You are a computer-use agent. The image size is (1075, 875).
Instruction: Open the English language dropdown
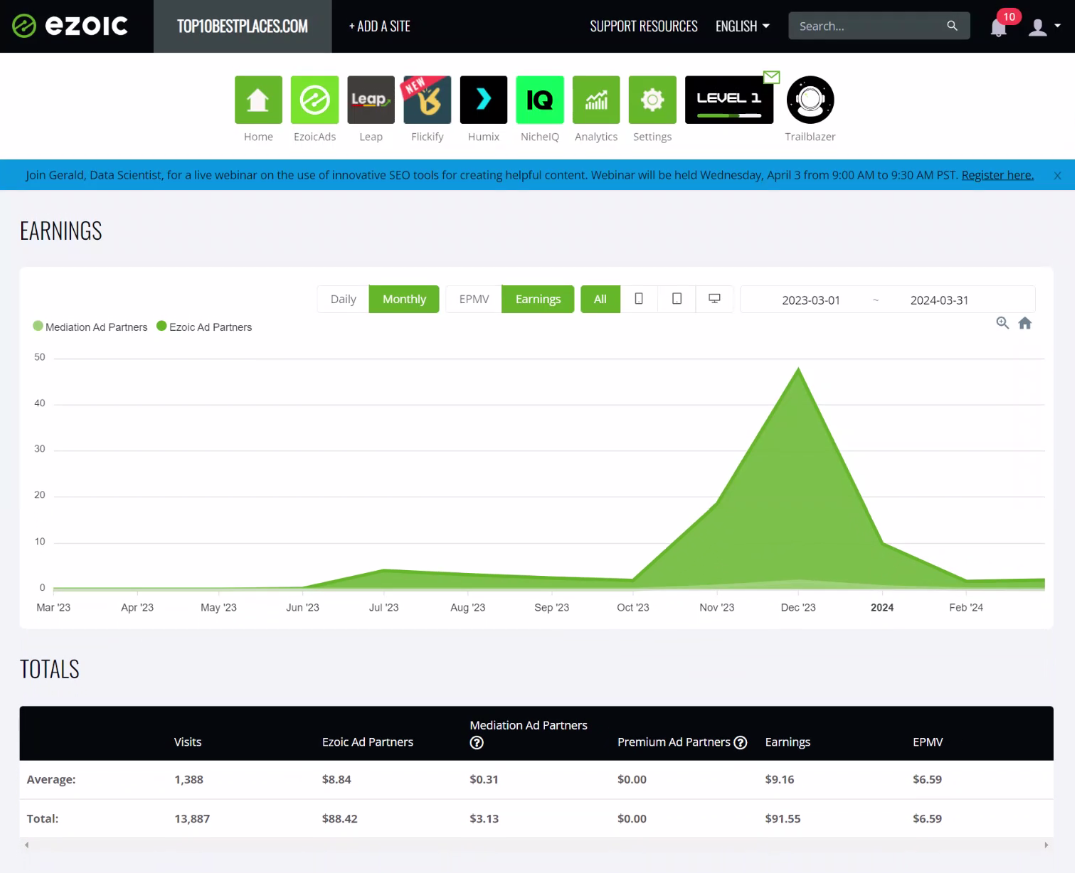(x=742, y=26)
